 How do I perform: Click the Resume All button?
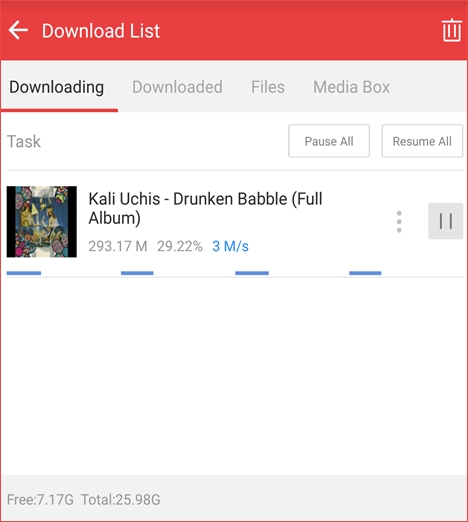[x=422, y=141]
